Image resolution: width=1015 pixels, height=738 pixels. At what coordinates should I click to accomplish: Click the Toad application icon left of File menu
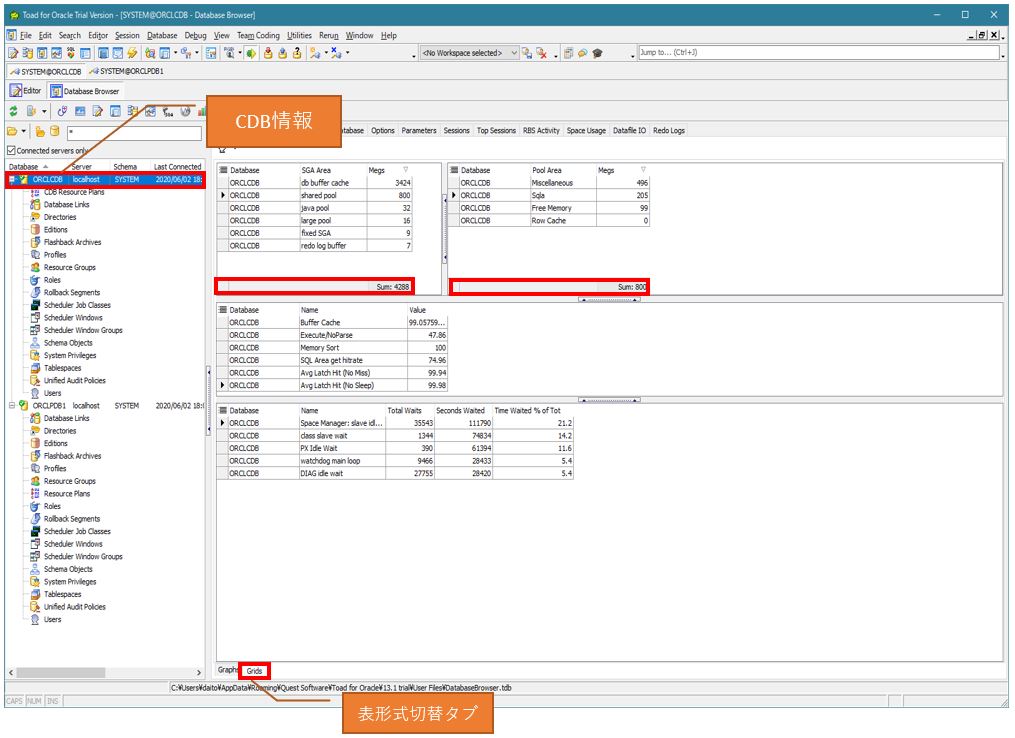pos(12,36)
